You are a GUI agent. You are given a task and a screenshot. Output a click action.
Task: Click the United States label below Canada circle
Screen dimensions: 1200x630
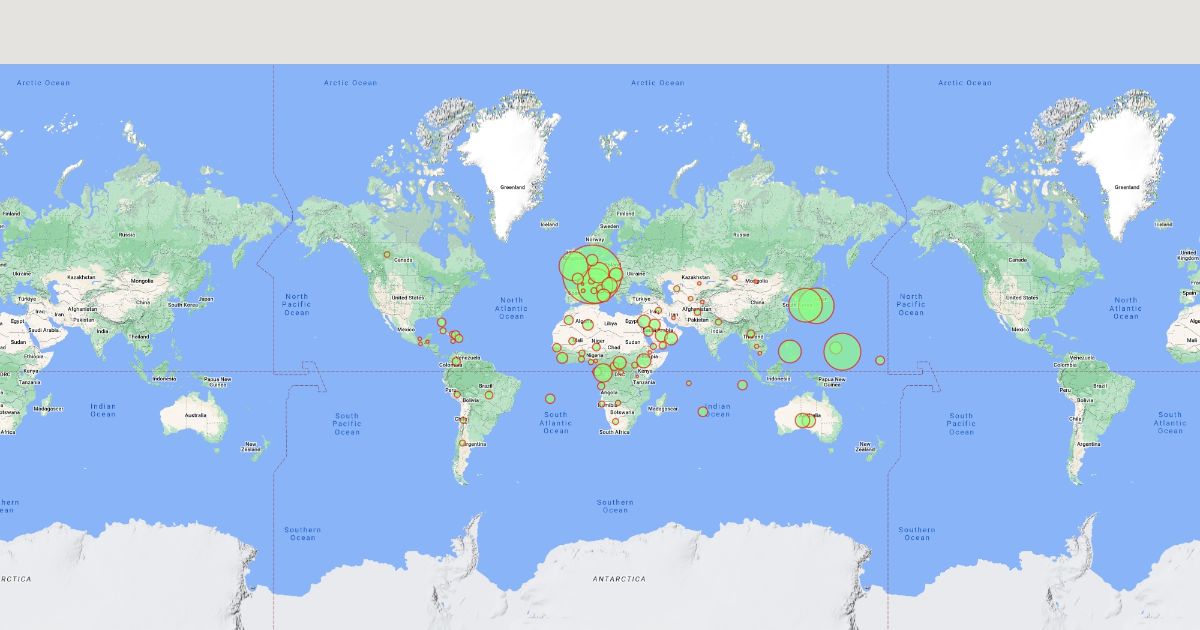(x=408, y=297)
